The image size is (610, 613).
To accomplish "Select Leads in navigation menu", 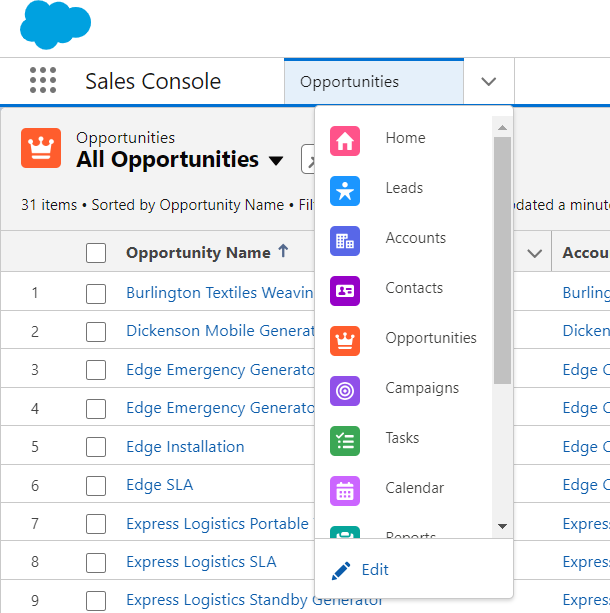I will 404,188.
